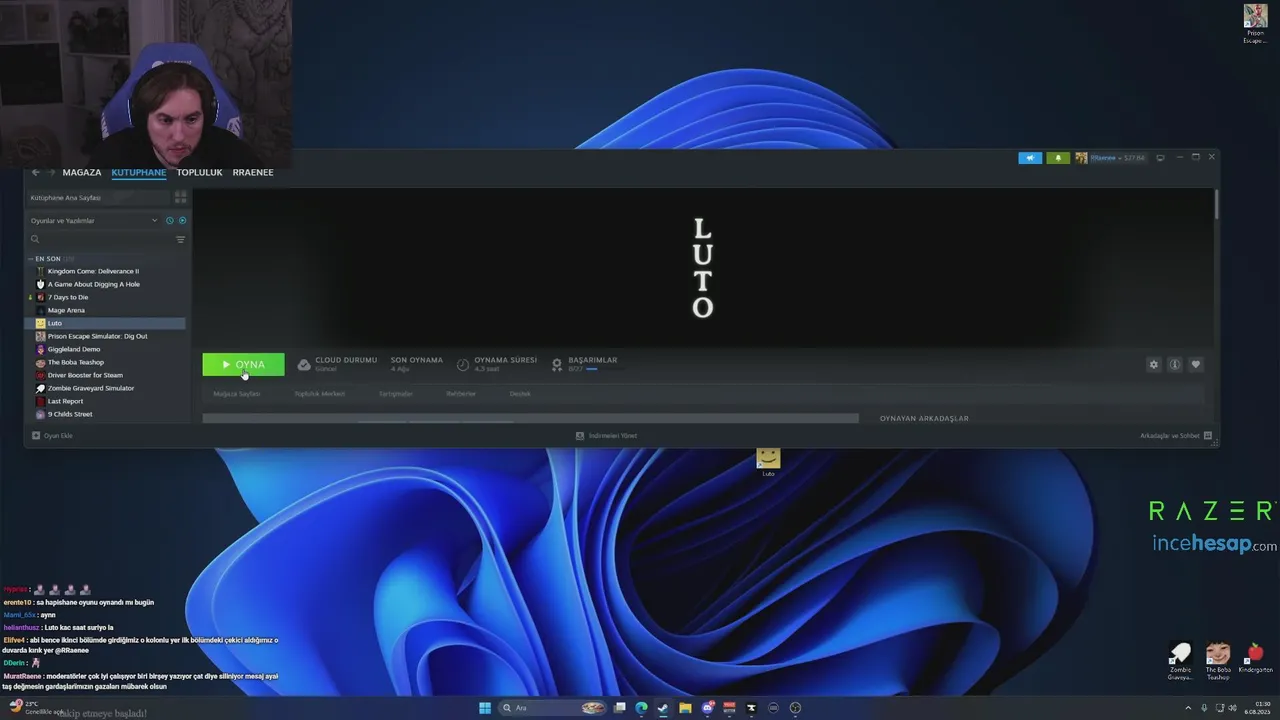Viewport: 1280px width, 720px height.
Task: Click the back navigation arrow in Steam
Action: point(36,172)
